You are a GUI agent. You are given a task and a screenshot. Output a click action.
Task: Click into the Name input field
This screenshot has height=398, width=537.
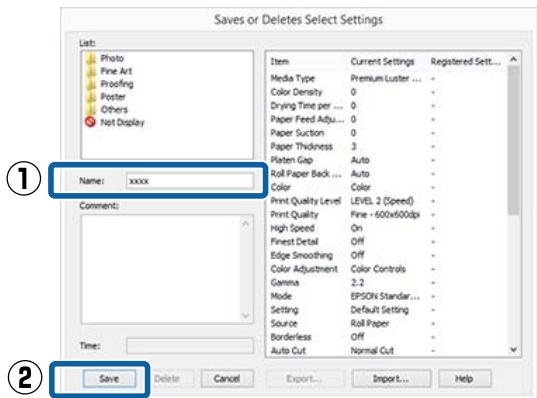(x=190, y=181)
